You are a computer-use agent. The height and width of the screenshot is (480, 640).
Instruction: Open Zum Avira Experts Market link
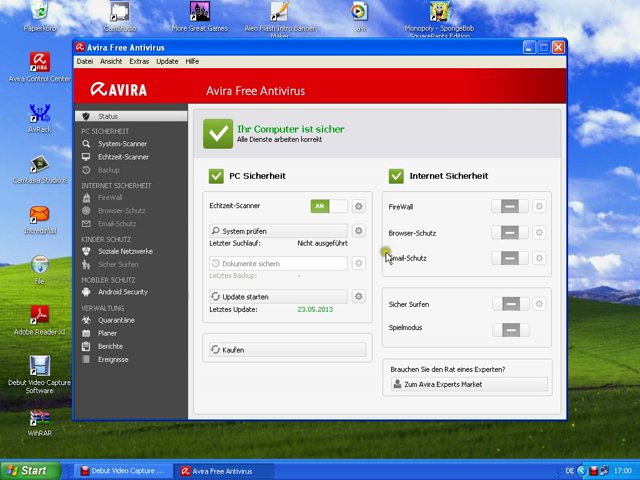point(469,384)
